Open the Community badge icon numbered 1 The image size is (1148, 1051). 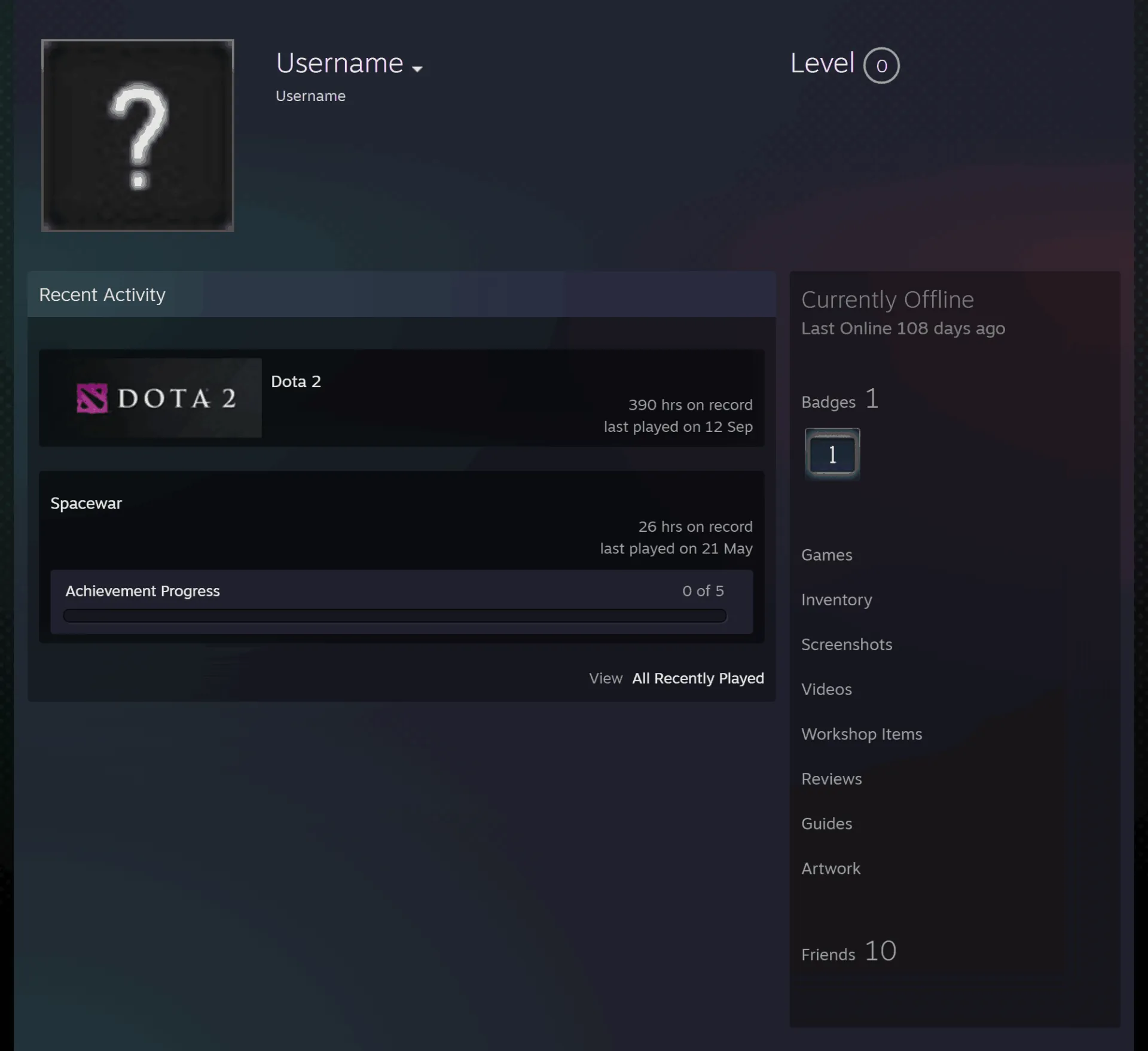click(x=832, y=454)
